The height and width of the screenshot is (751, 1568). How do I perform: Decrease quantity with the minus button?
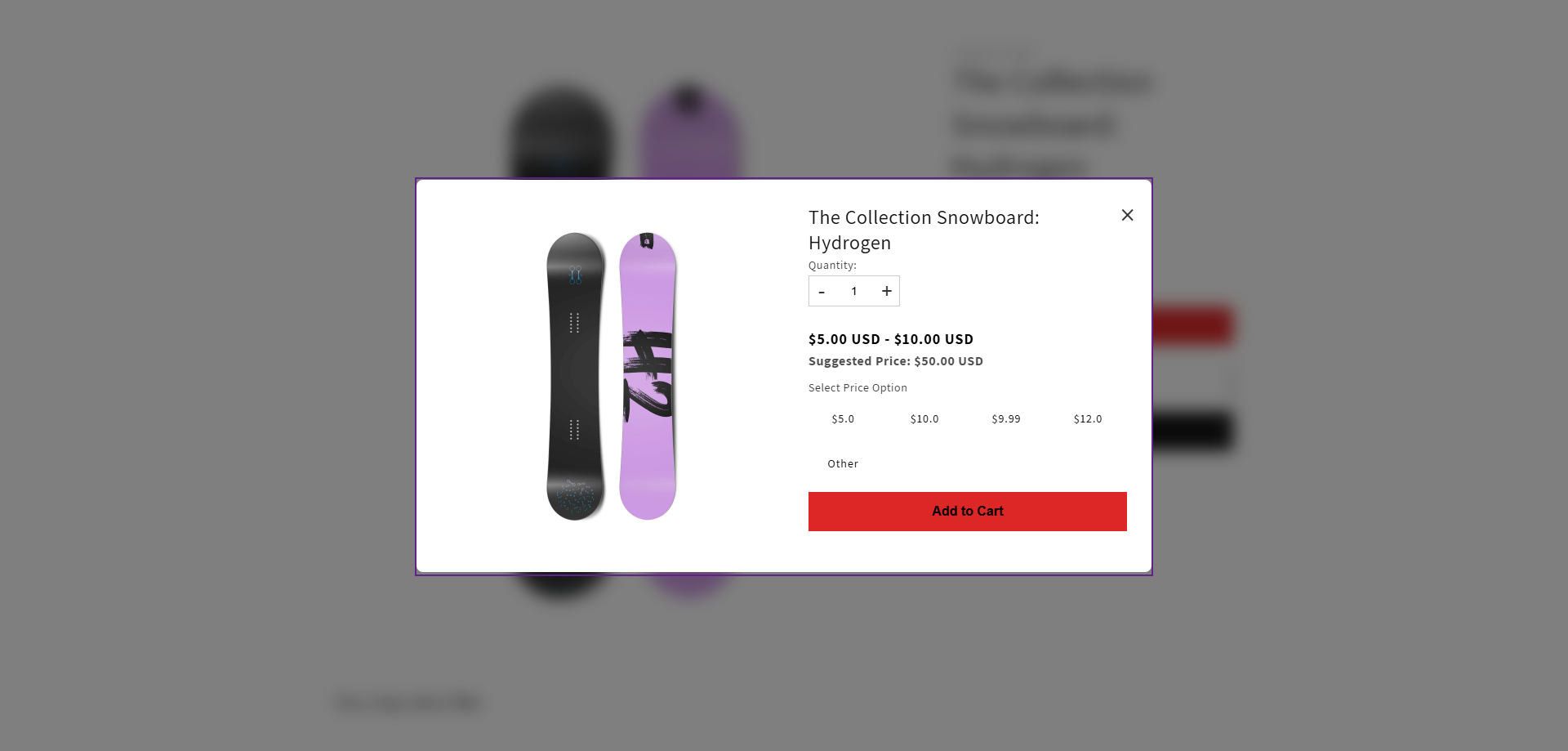(822, 292)
